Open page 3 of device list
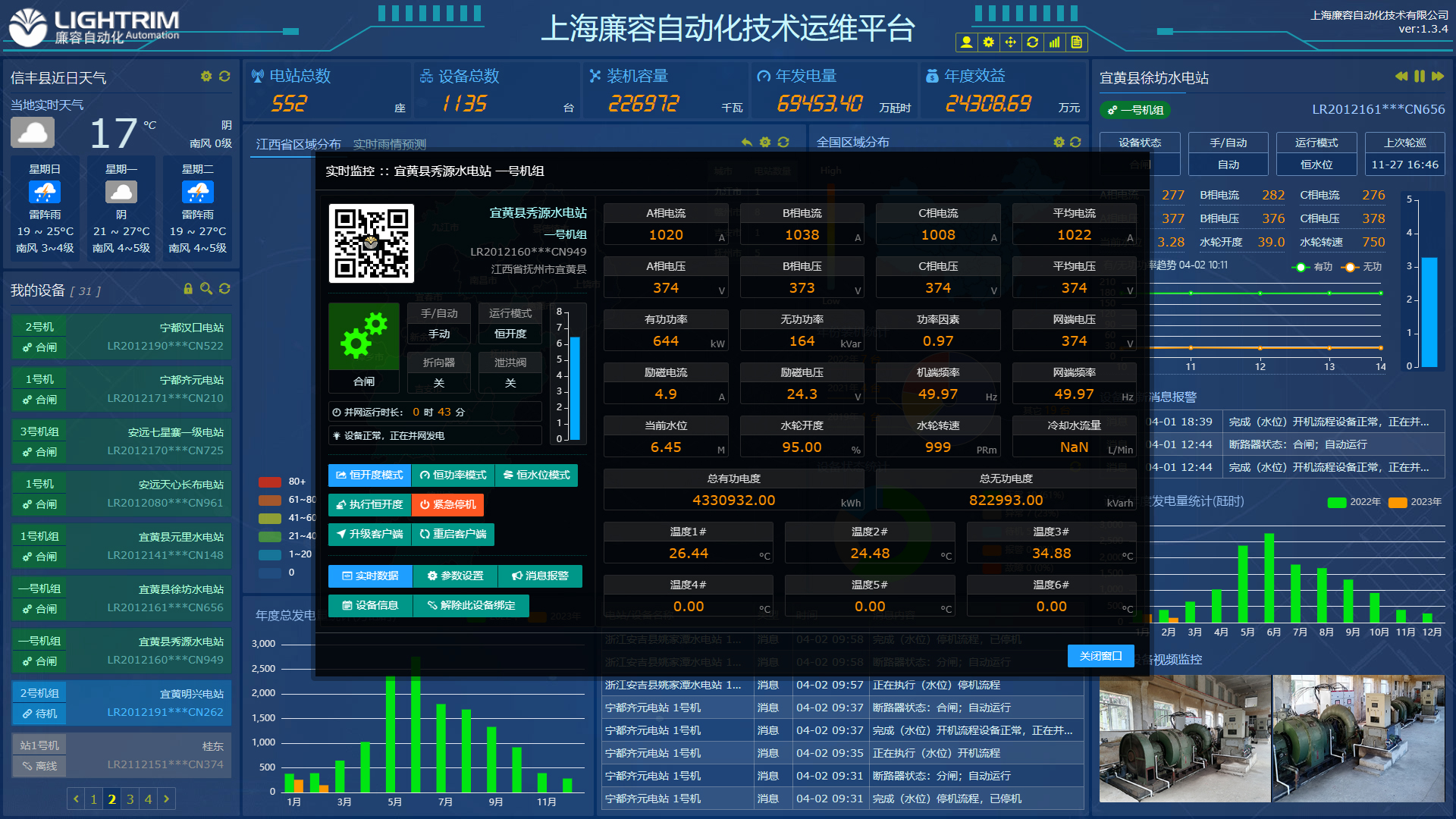The height and width of the screenshot is (819, 1456). click(130, 799)
